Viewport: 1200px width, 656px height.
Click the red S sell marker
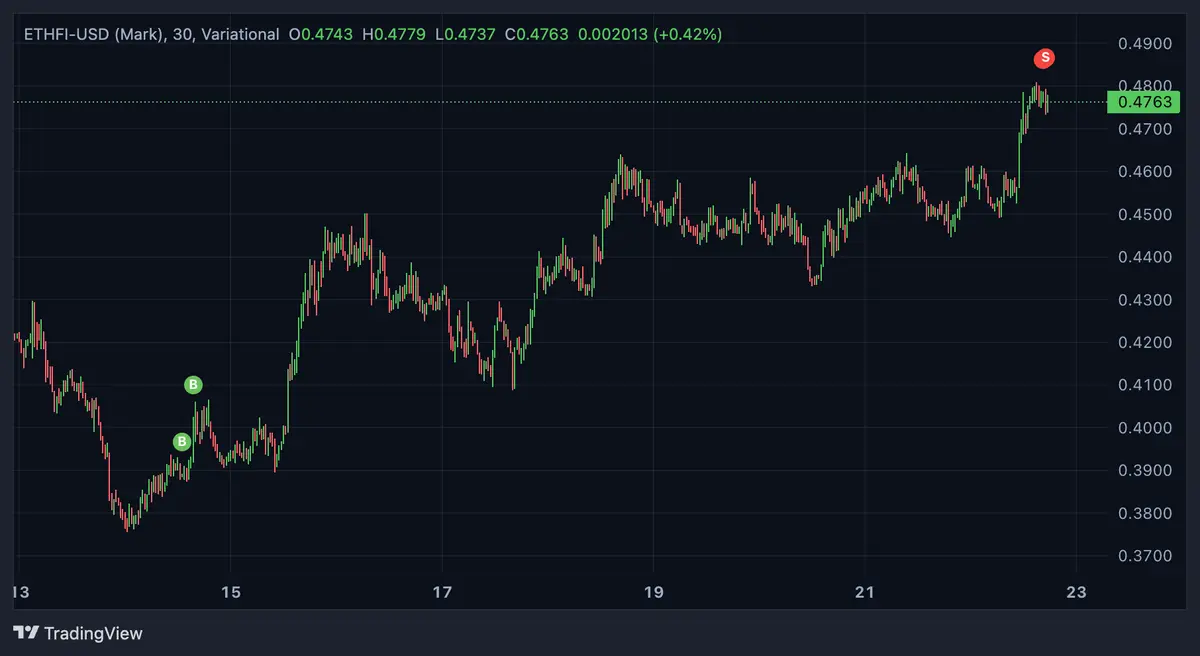[x=1045, y=58]
